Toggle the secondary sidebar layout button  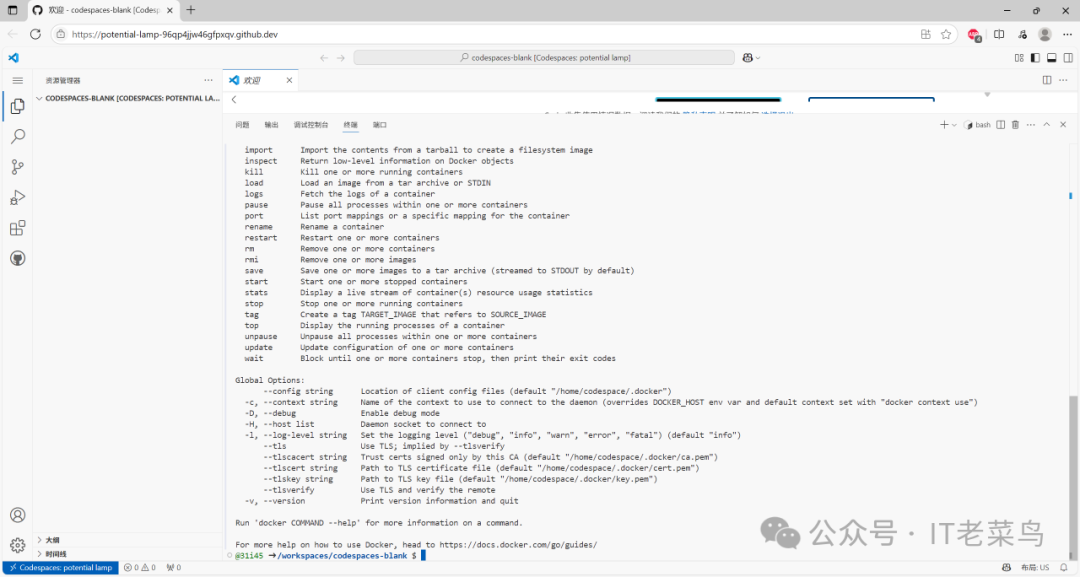(x=1068, y=58)
